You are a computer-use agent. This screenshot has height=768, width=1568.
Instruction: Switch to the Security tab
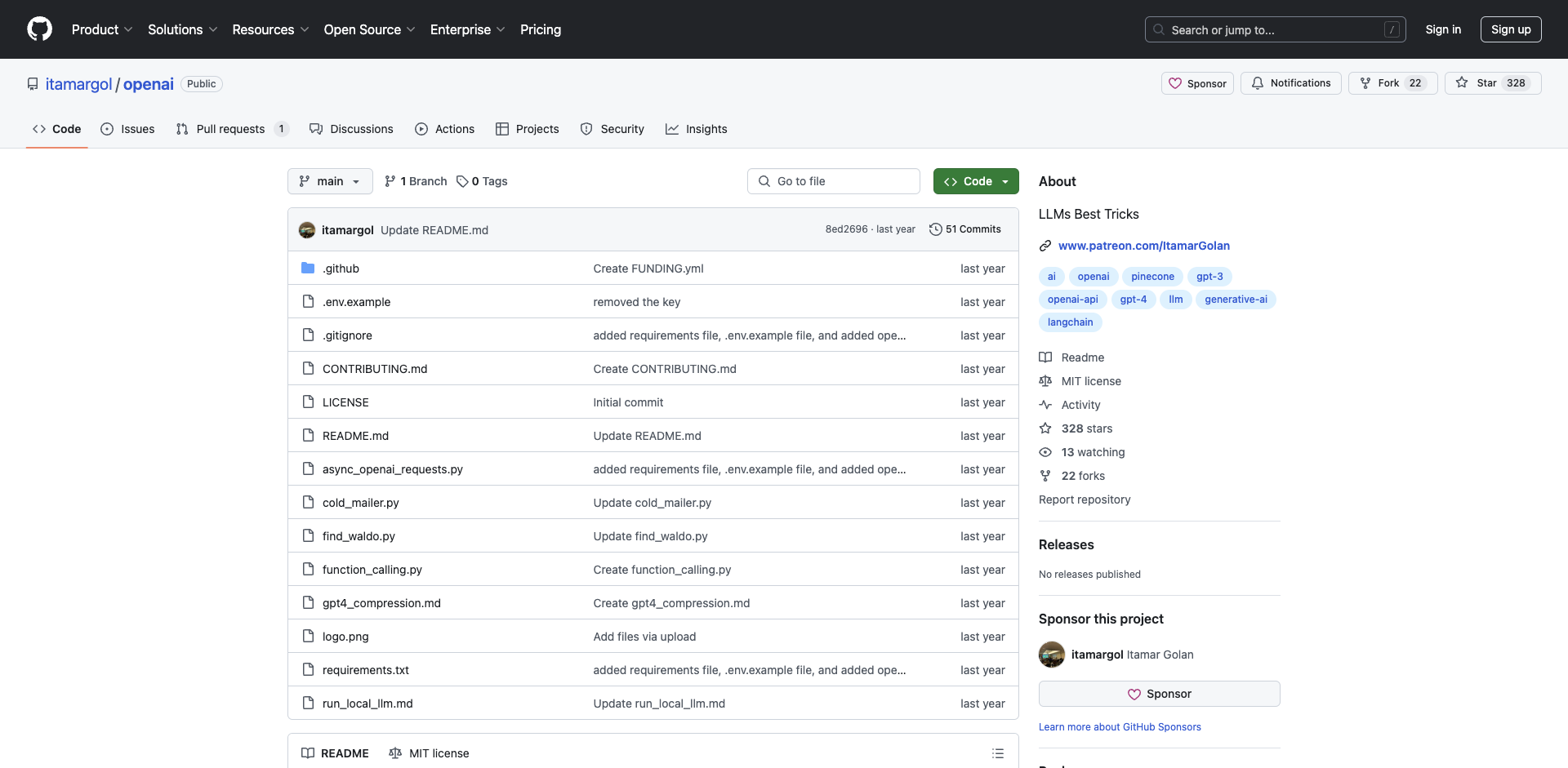click(612, 129)
